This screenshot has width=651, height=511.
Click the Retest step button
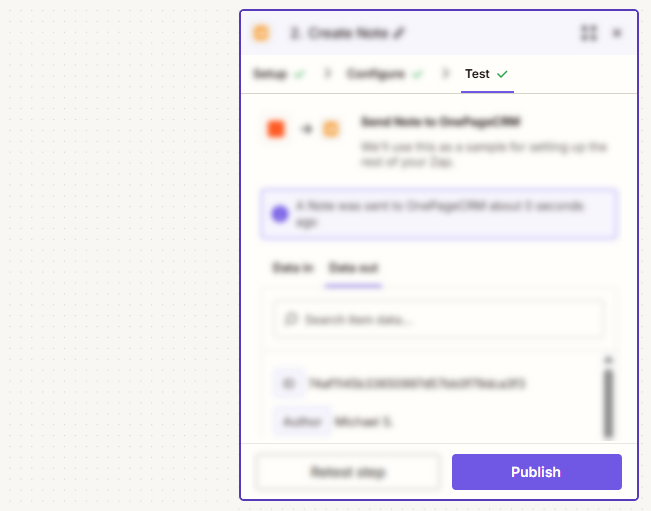click(348, 472)
